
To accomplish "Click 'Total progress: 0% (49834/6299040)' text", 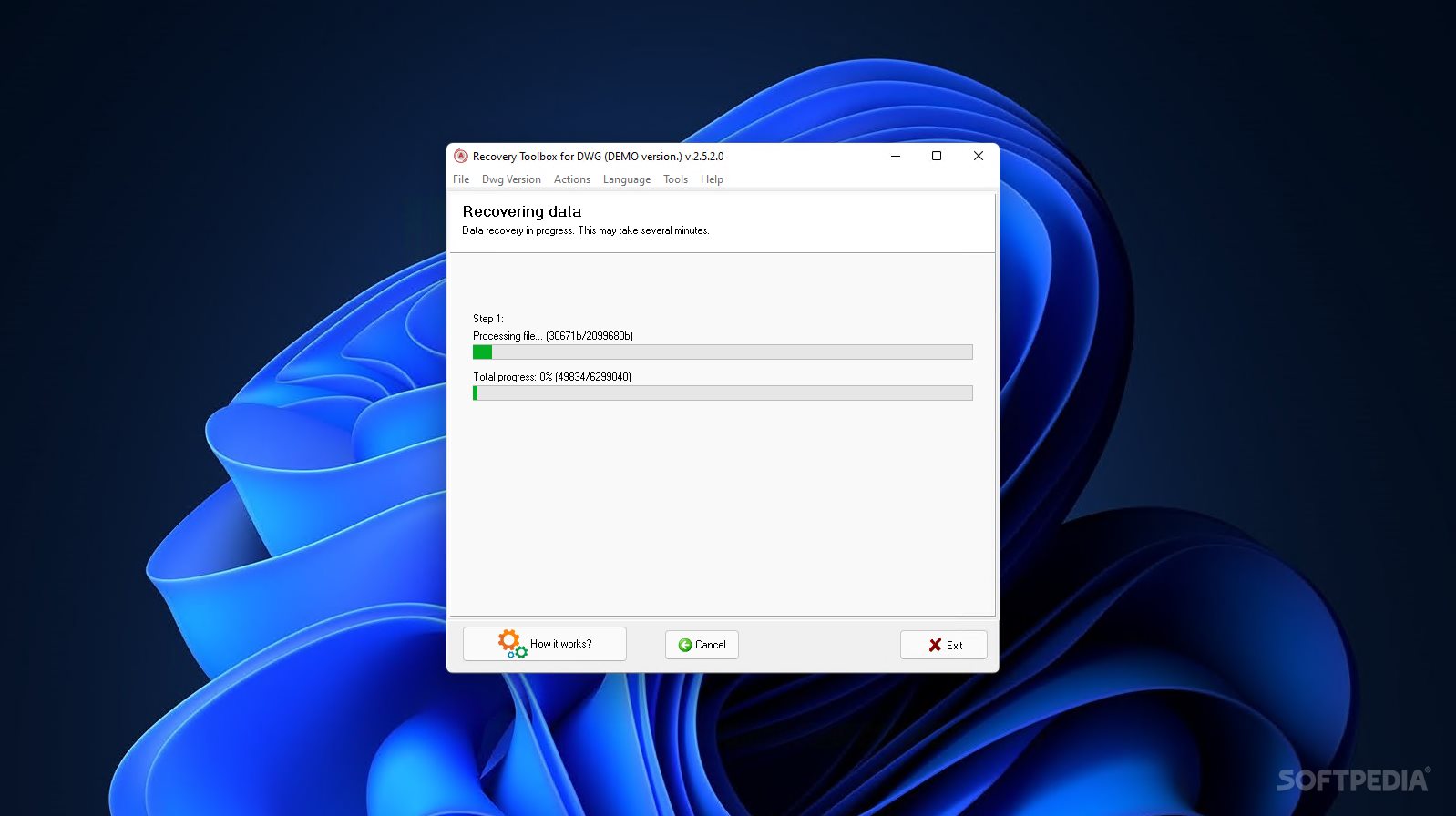I will tap(552, 377).
